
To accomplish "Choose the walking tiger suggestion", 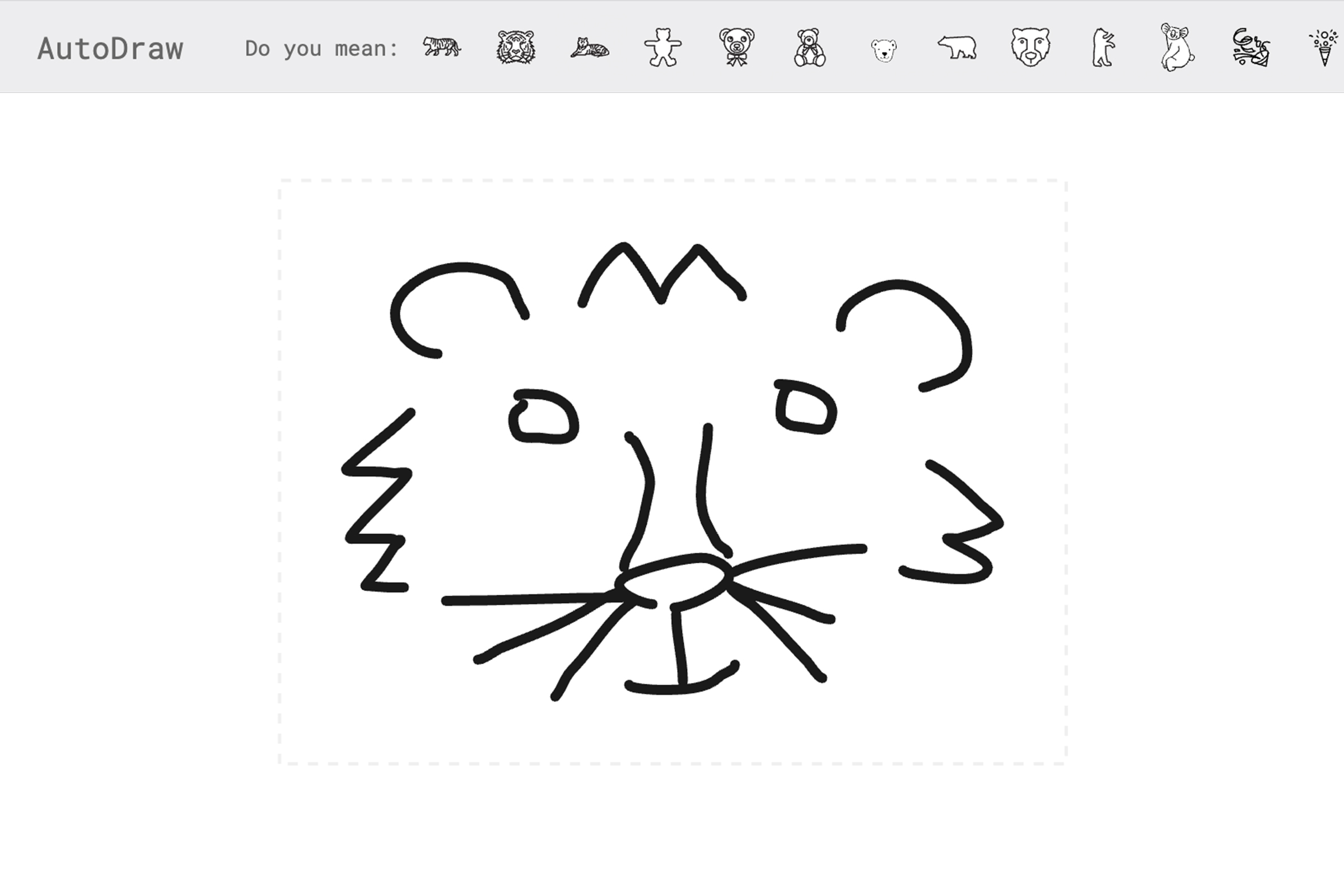I will pos(442,47).
